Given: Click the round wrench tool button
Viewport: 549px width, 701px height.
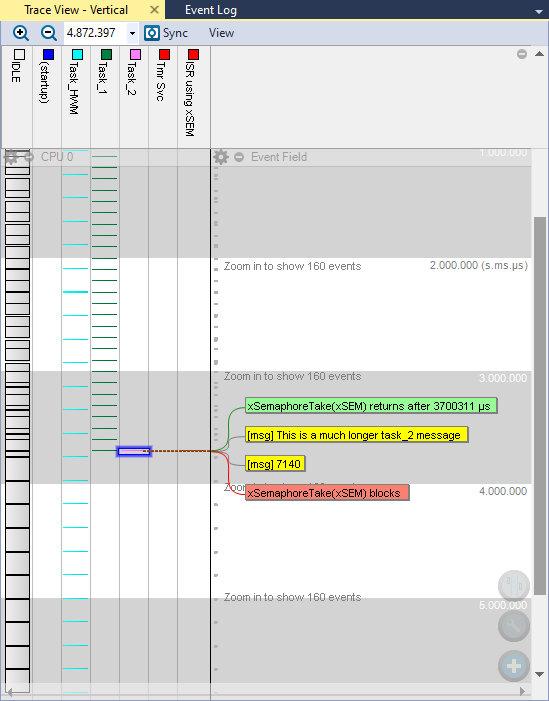Looking at the screenshot, I should click(514, 626).
